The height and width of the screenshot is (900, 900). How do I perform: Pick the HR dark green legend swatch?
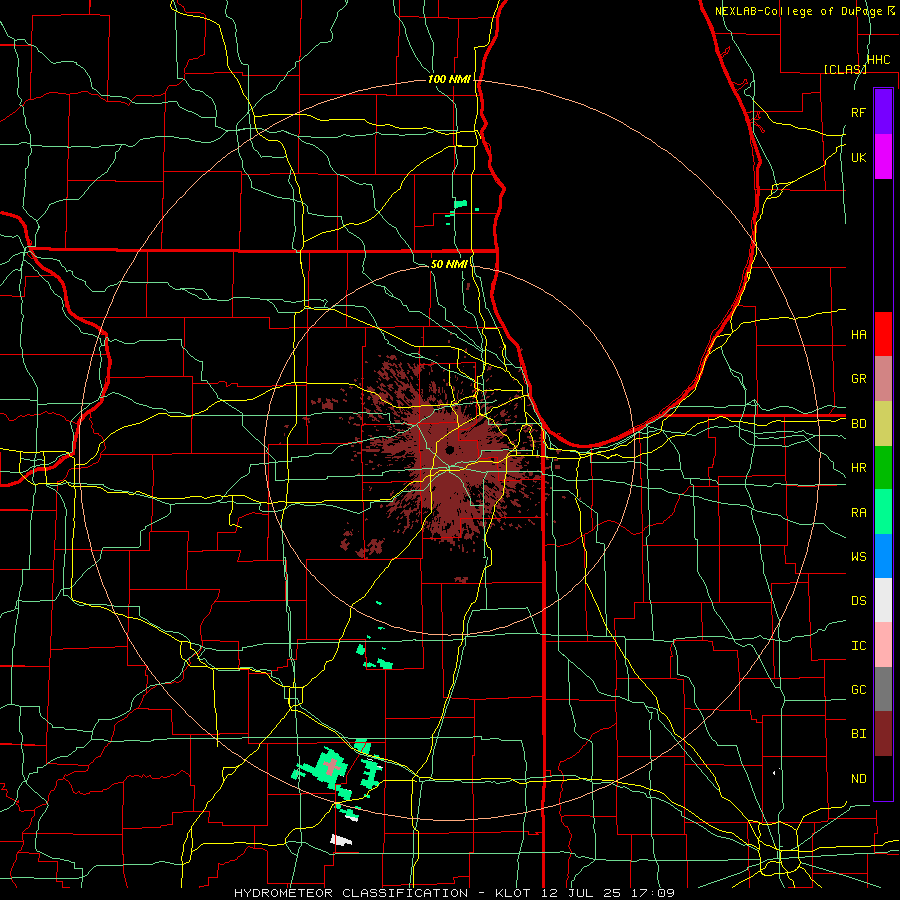pyautogui.click(x=883, y=468)
